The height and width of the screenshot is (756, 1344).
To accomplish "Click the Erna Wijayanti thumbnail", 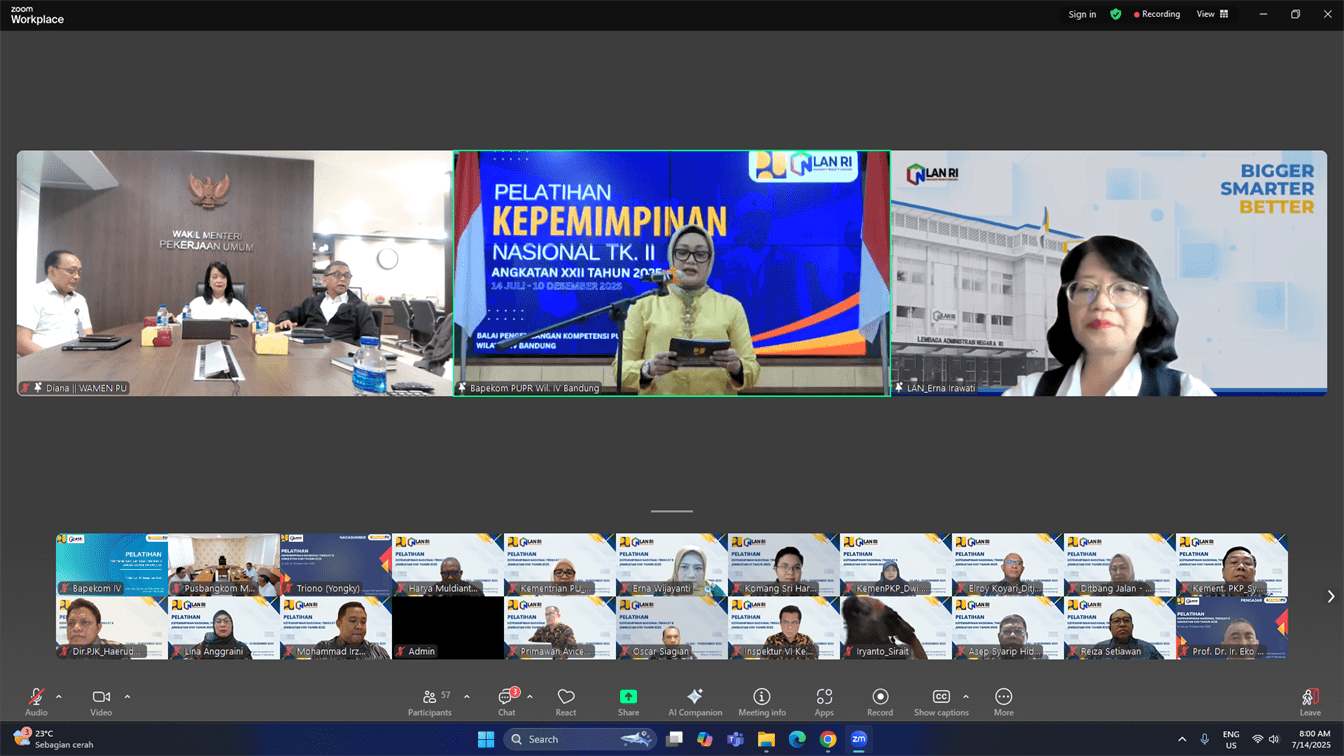I will click(672, 565).
